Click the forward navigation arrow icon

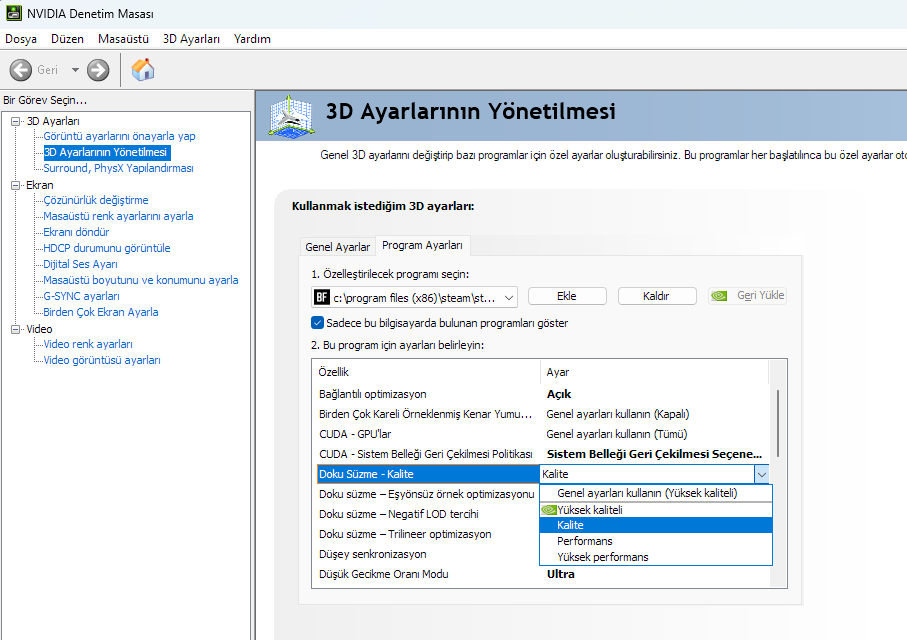[98, 70]
